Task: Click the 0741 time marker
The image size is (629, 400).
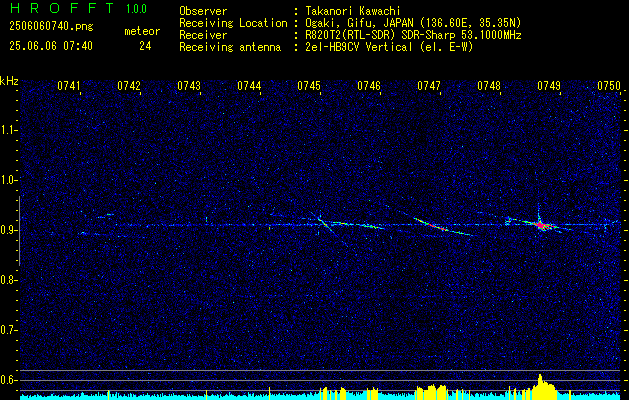Action: 69,86
